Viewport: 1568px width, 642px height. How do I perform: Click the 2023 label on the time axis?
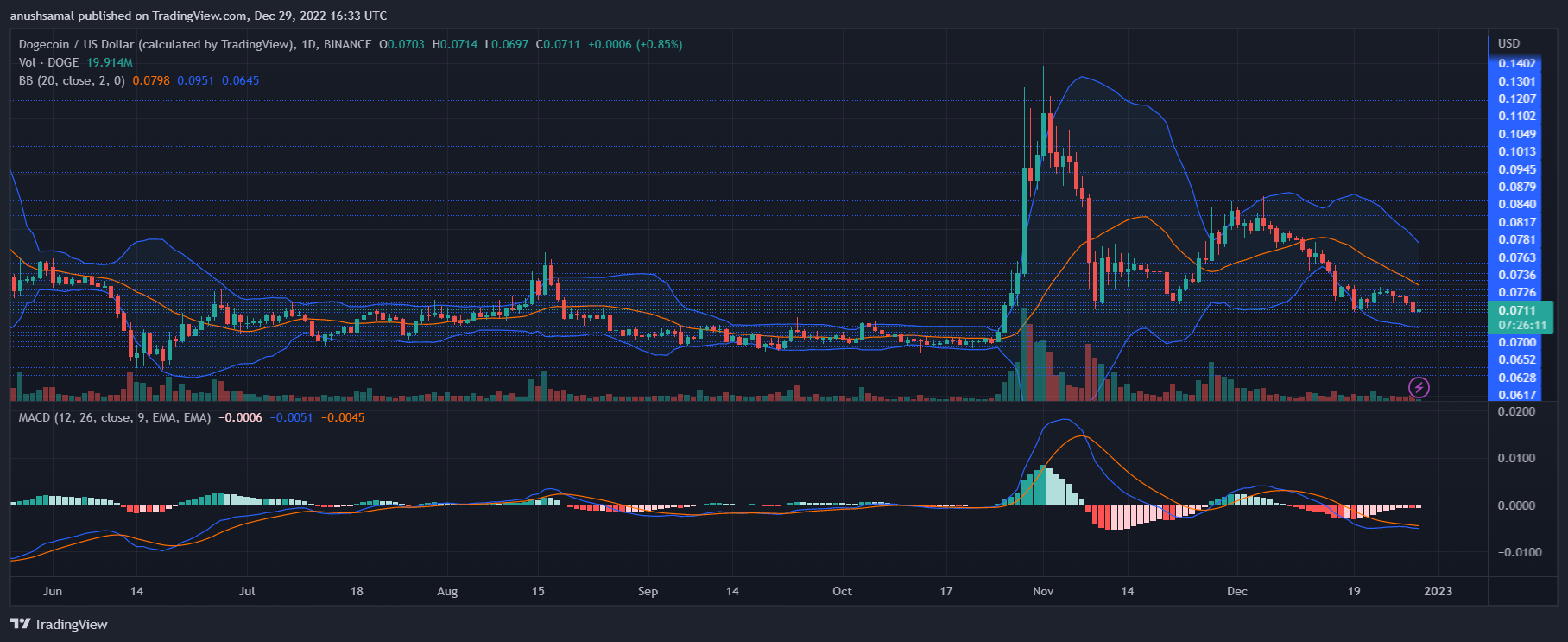tap(1438, 591)
